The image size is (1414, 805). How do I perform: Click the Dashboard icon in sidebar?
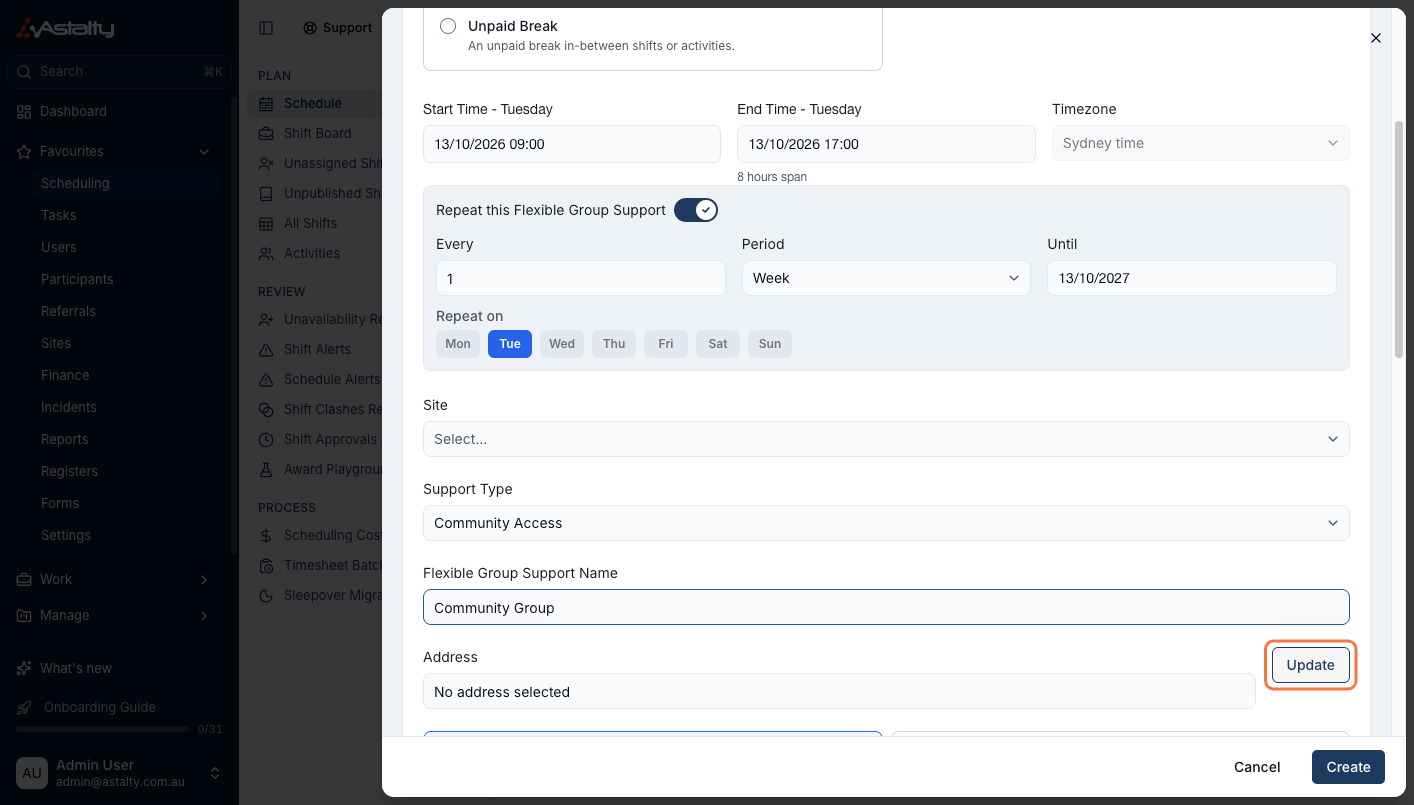tap(24, 112)
